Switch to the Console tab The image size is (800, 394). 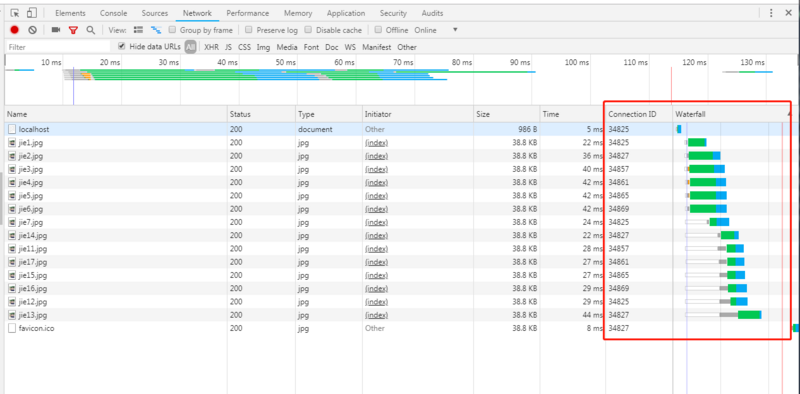pyautogui.click(x=114, y=13)
